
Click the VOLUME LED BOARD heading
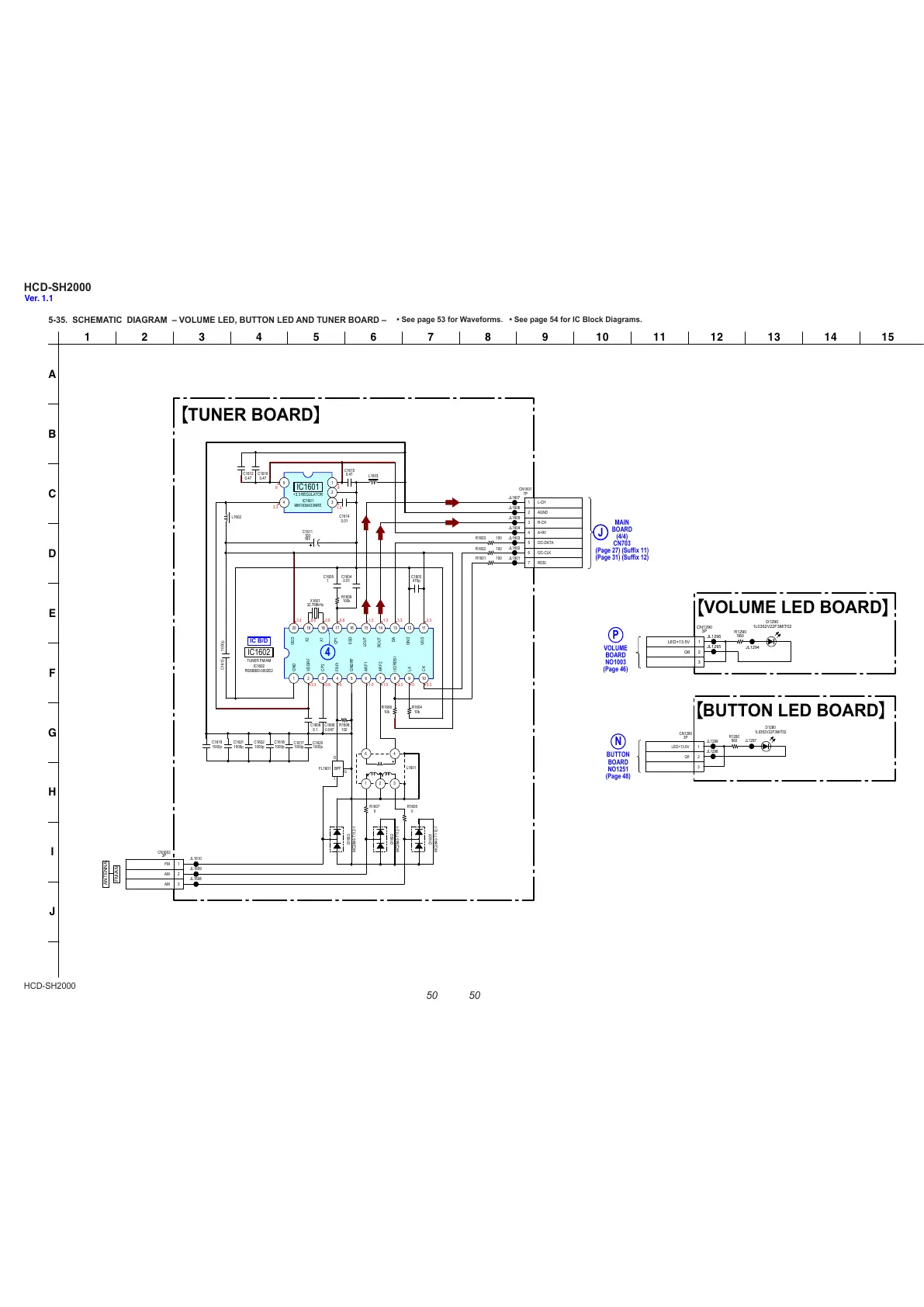point(793,607)
